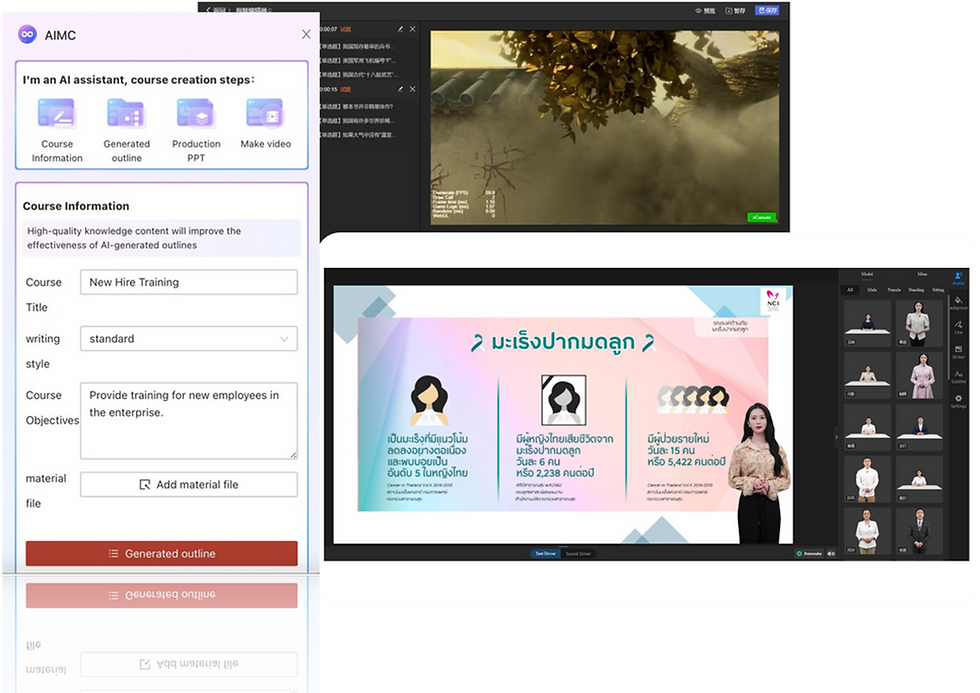This screenshot has height=693, width=980.
Task: Click the blue save button in video editor
Action: pyautogui.click(x=767, y=10)
